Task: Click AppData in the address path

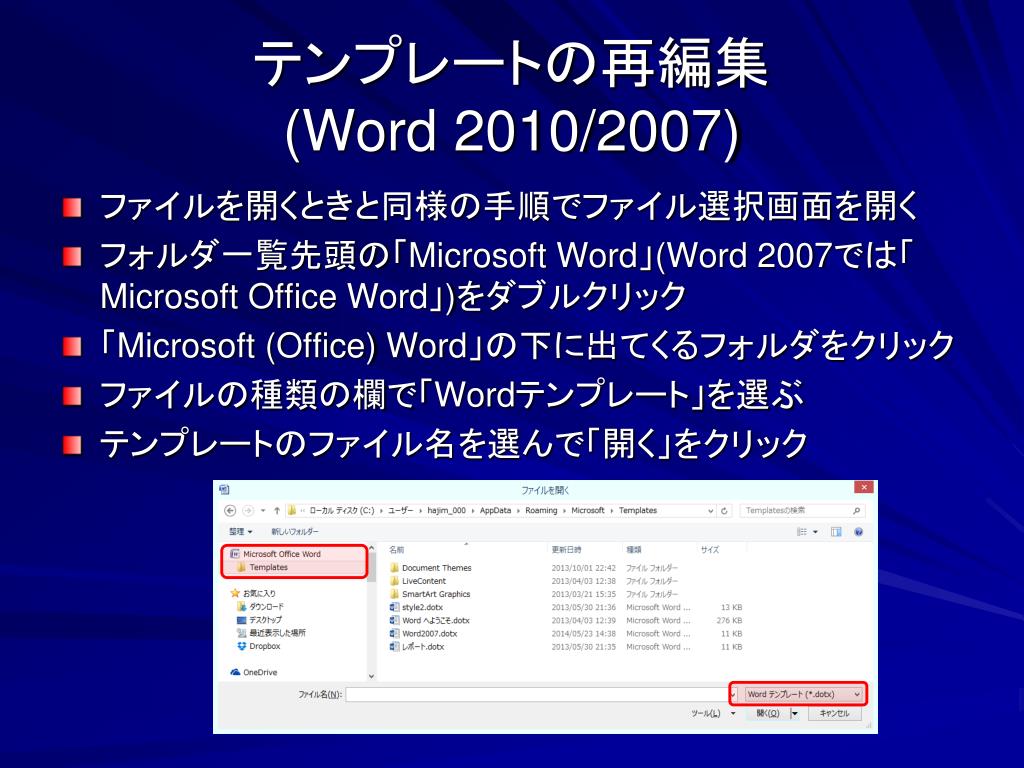Action: [496, 511]
